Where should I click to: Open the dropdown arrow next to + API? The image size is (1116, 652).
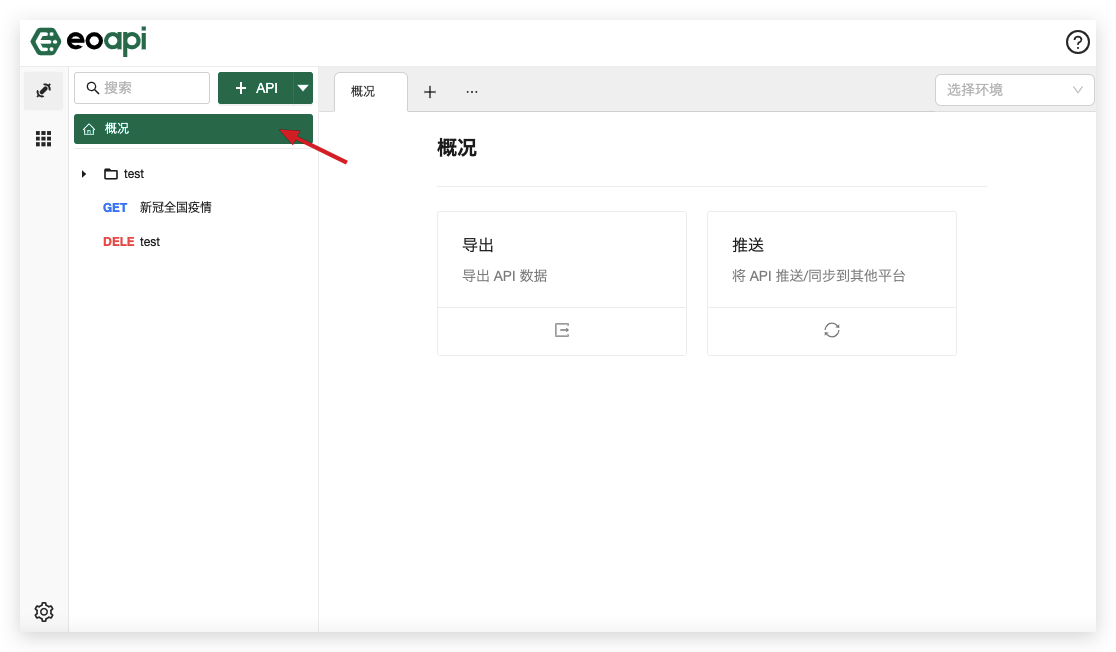click(302, 88)
